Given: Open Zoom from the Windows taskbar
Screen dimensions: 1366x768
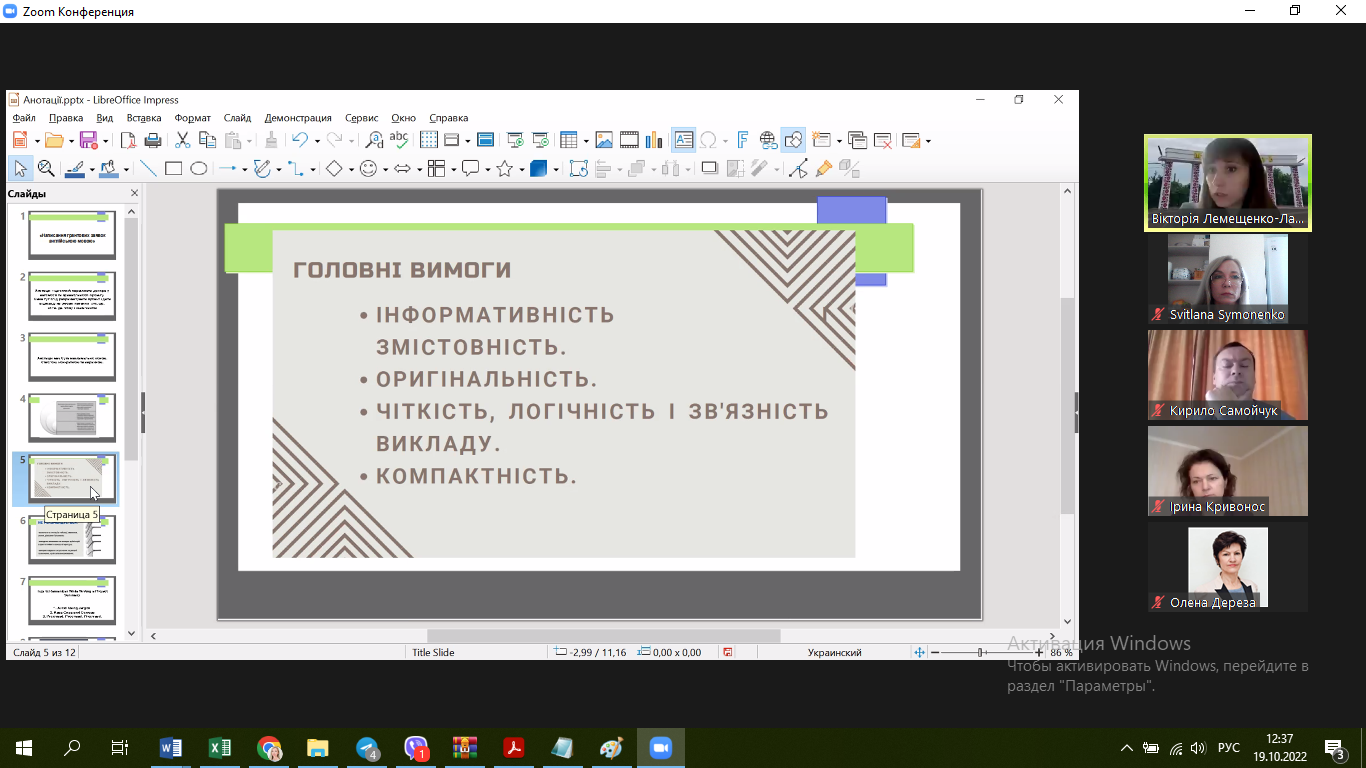Looking at the screenshot, I should coord(660,748).
